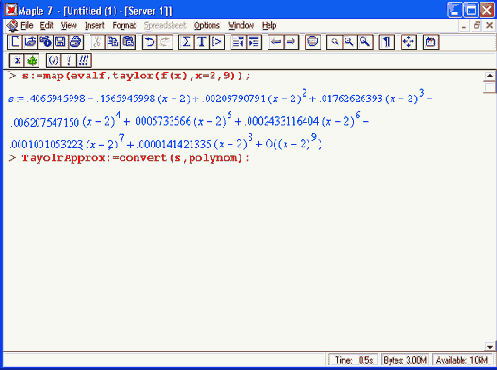Image resolution: width=497 pixels, height=370 pixels.
Task: Click the Stop computation icon
Action: 313,42
